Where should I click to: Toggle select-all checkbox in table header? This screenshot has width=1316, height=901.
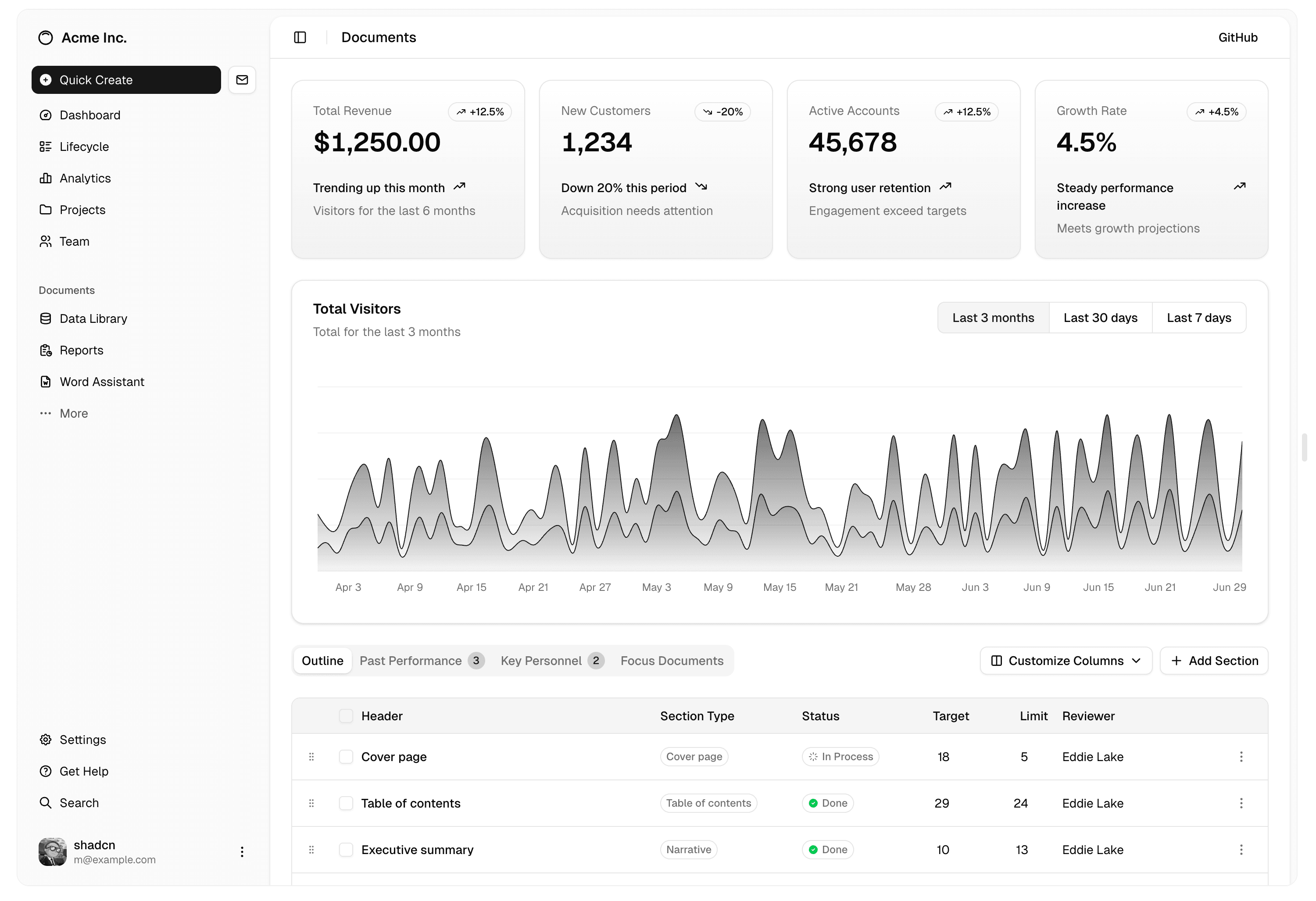pos(346,716)
